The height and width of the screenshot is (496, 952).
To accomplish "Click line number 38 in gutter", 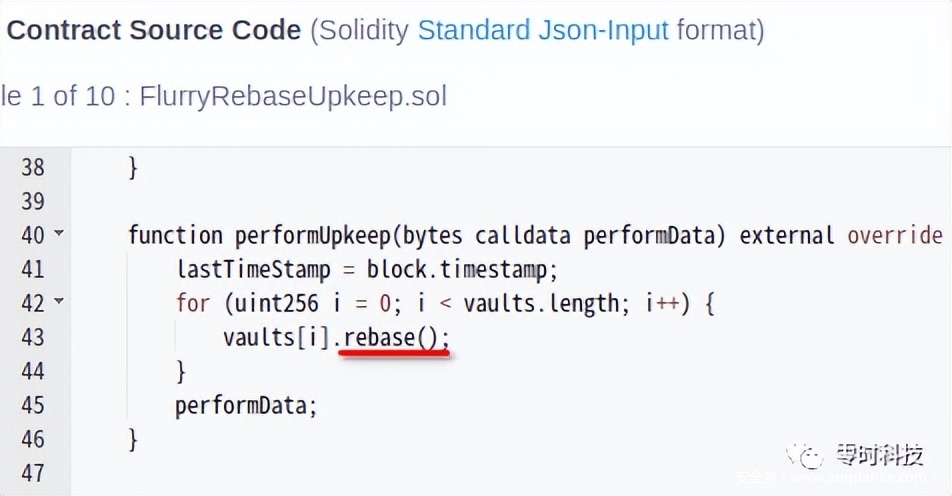I will pyautogui.click(x=33, y=167).
